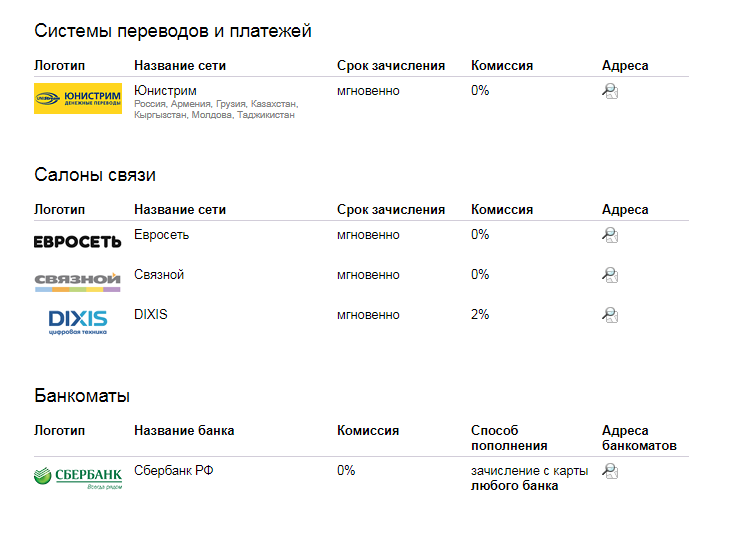Click the Салоны связи section heading
The width and height of the screenshot is (730, 539).
[x=95, y=176]
